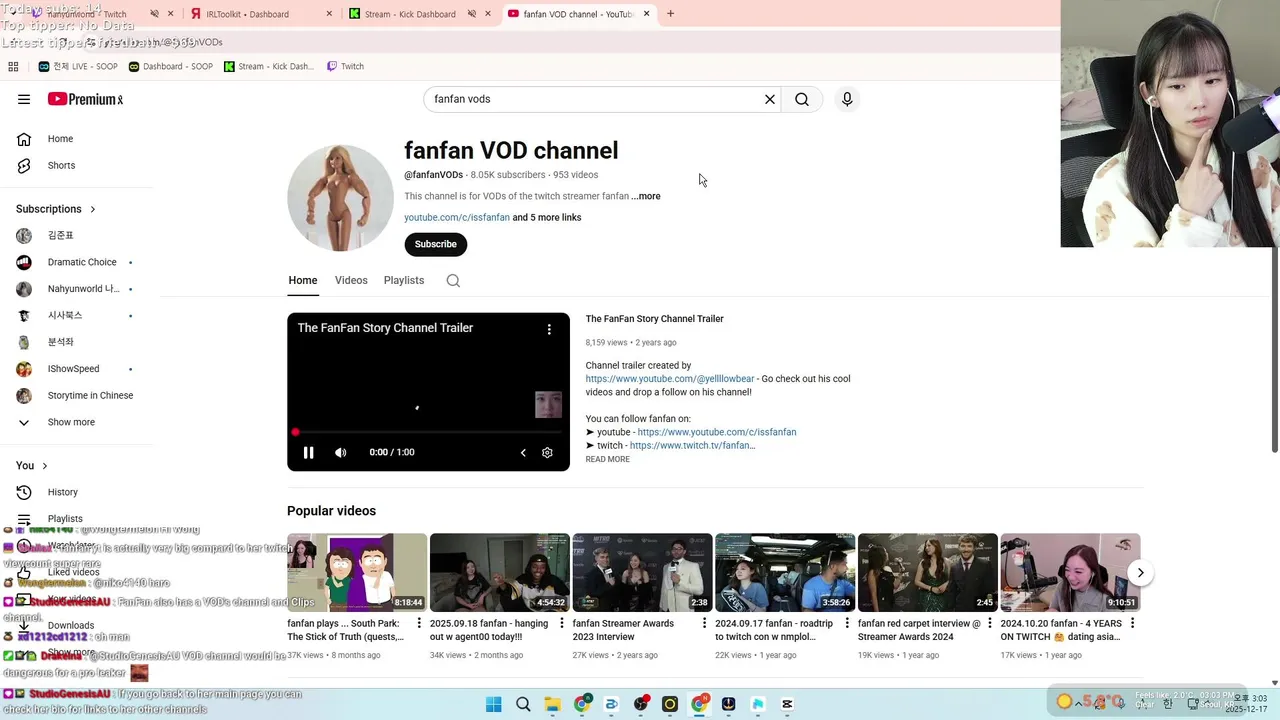Collapse trailer player control arrow
This screenshot has height=720, width=1280.
(523, 452)
